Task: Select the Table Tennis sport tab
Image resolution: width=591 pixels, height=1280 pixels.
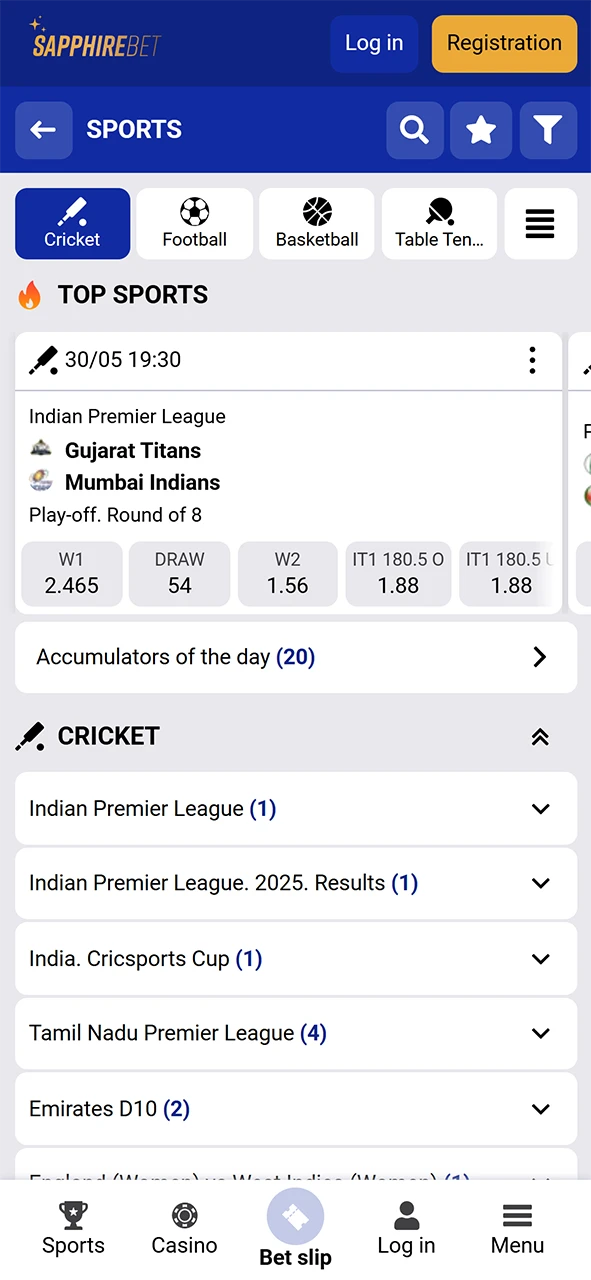Action: [439, 223]
